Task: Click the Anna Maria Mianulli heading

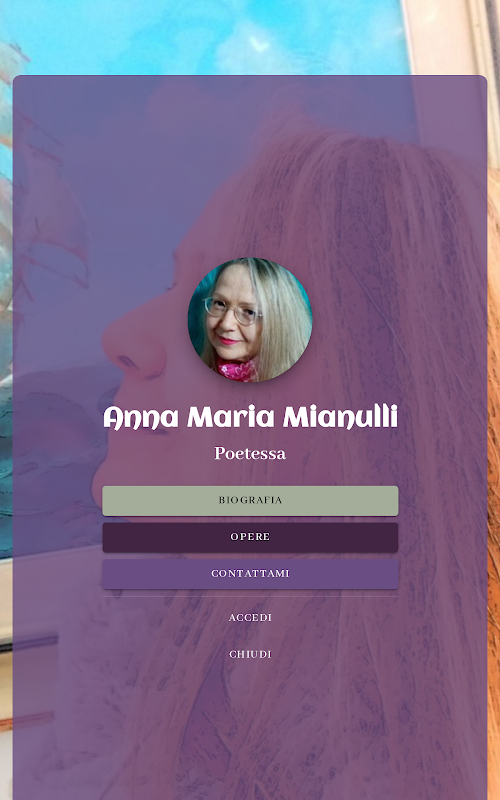Action: click(x=250, y=417)
